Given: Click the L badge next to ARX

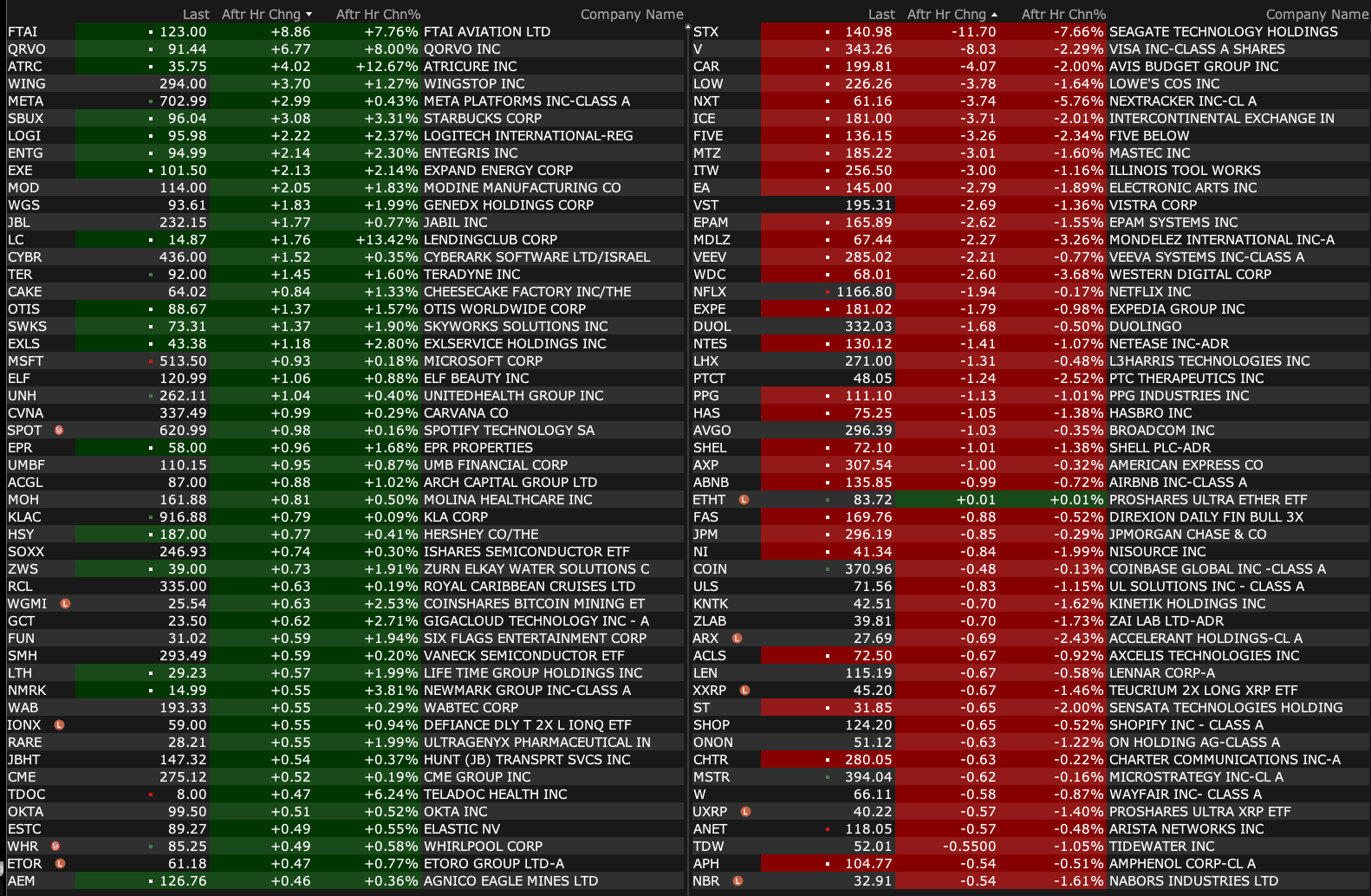Looking at the screenshot, I should [x=737, y=638].
